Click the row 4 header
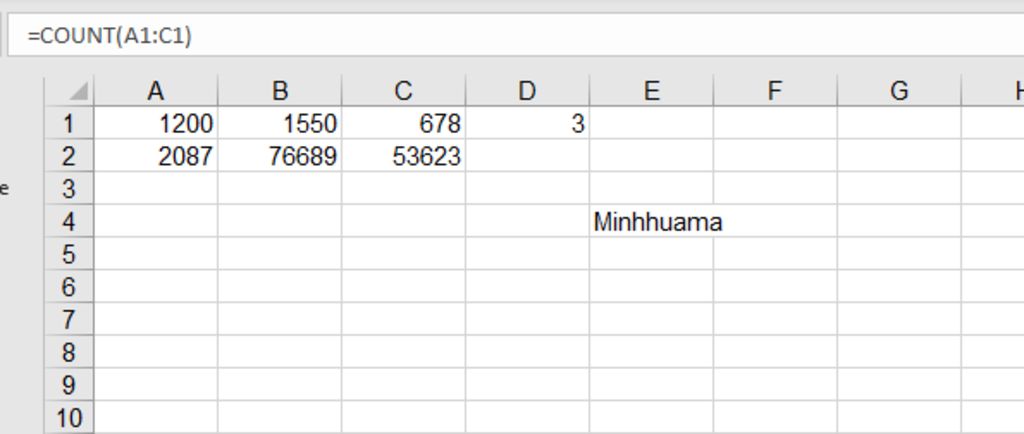 click(69, 221)
